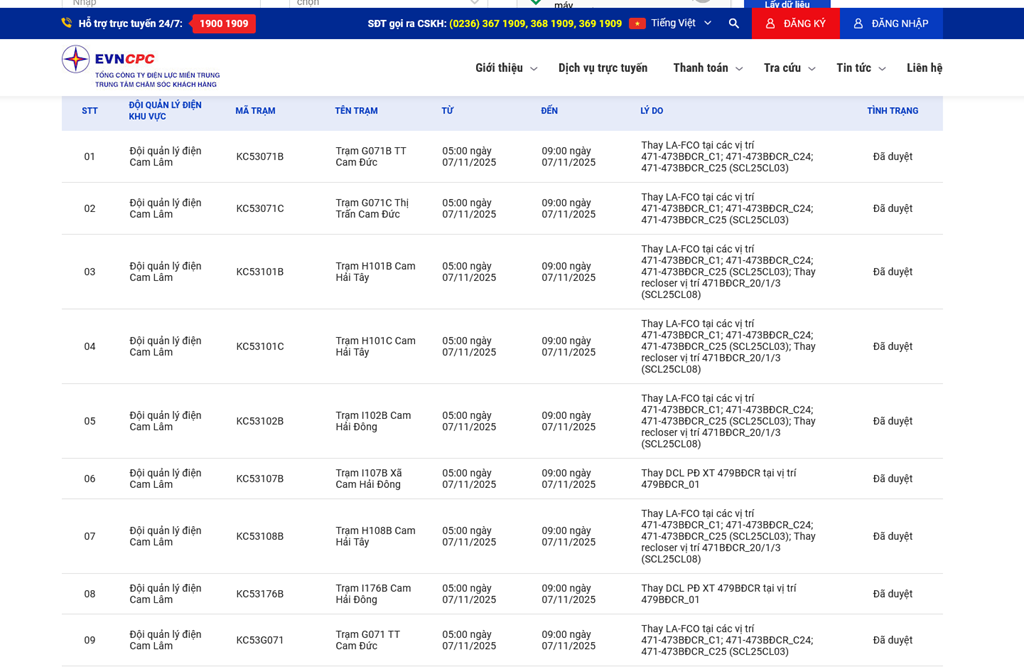Screen dimensions: 1024x672
Task: Click the user icon in Đăng nhập
Action: pos(858,23)
